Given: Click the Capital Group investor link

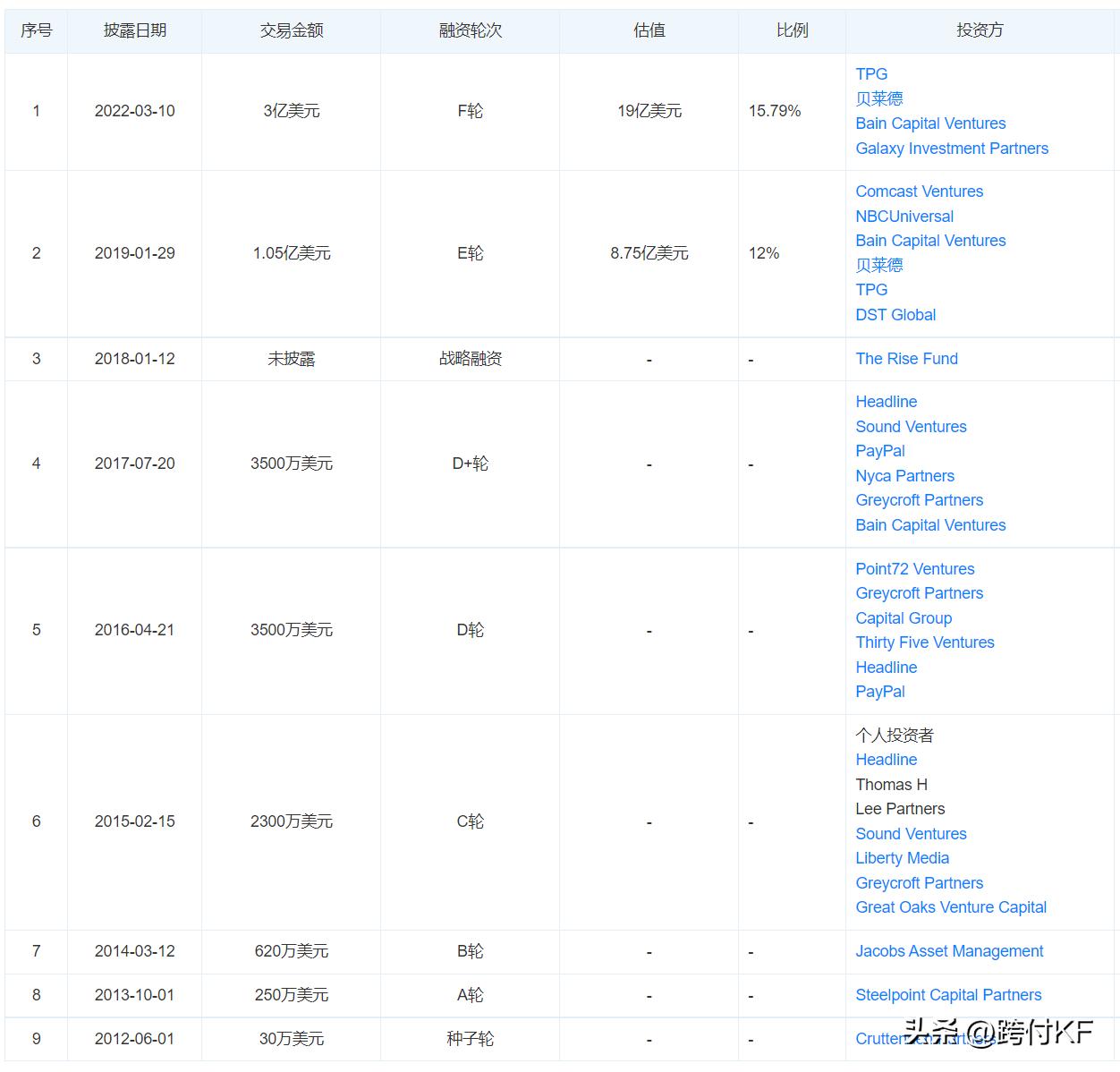Looking at the screenshot, I should (x=904, y=618).
